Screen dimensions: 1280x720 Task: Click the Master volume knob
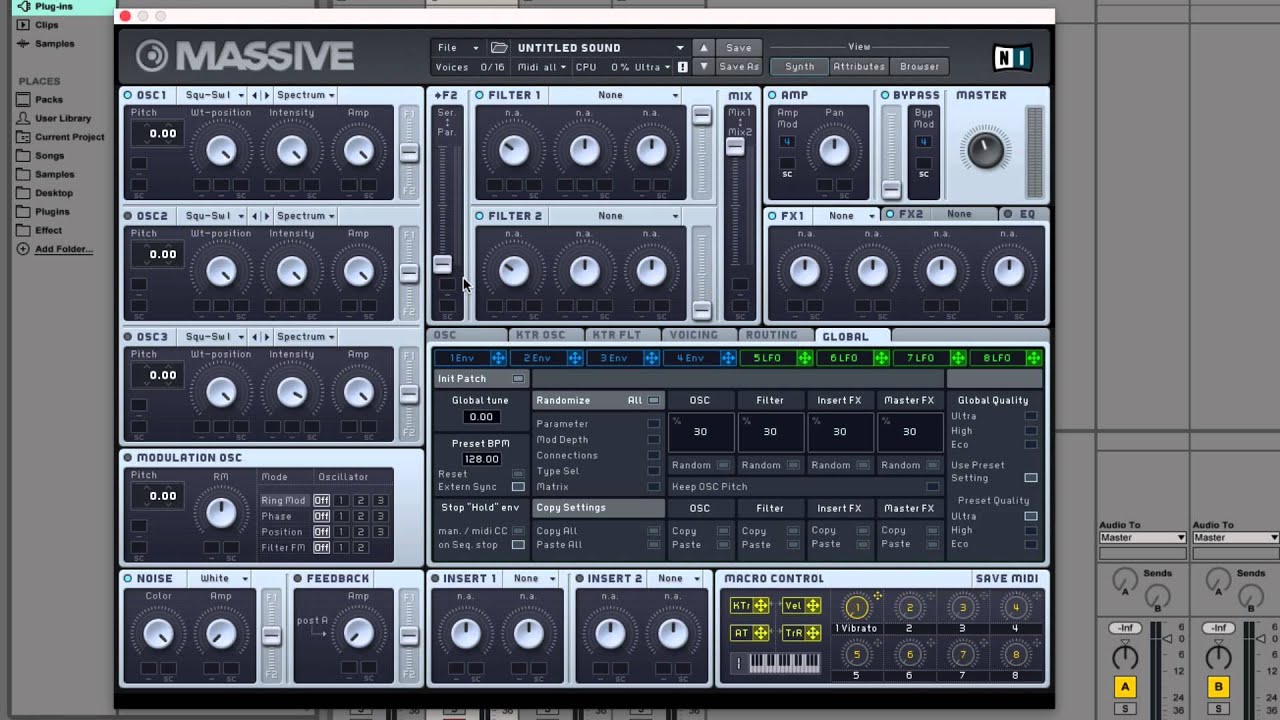tap(984, 151)
